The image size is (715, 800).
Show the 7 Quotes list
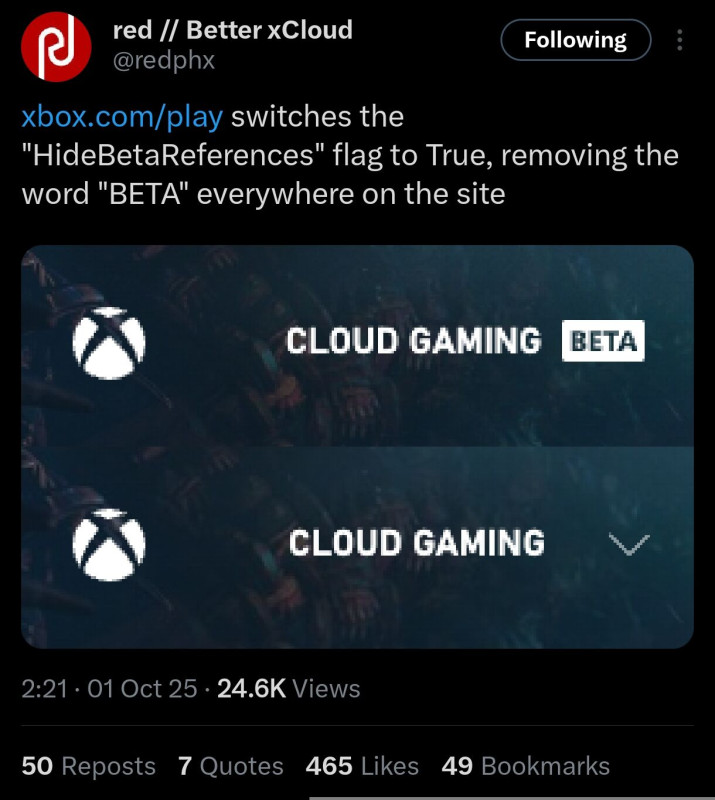click(x=230, y=766)
